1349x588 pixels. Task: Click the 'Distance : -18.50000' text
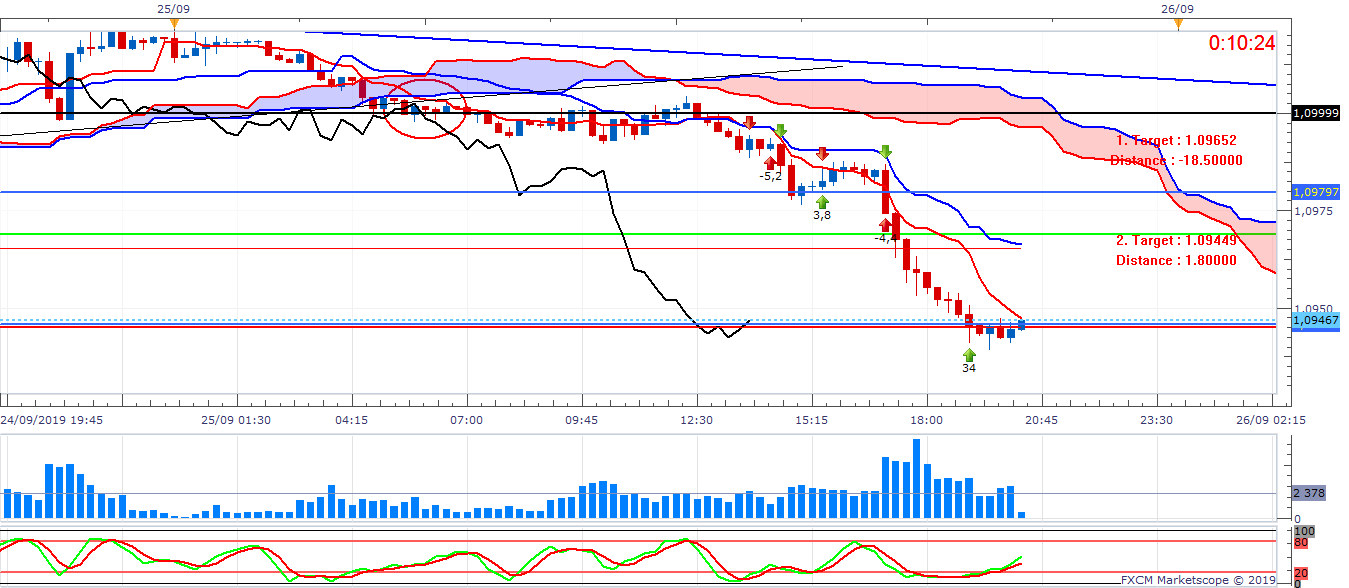point(1176,160)
